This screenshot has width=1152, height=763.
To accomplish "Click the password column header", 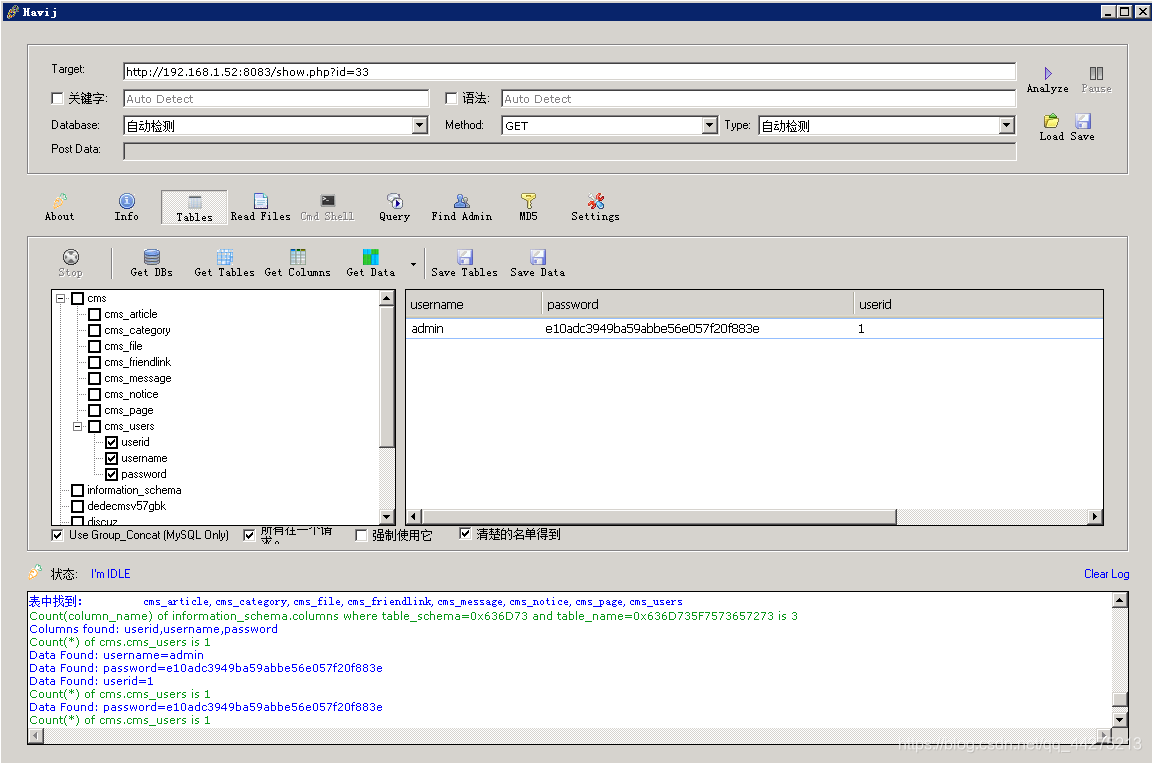I will click(697, 304).
